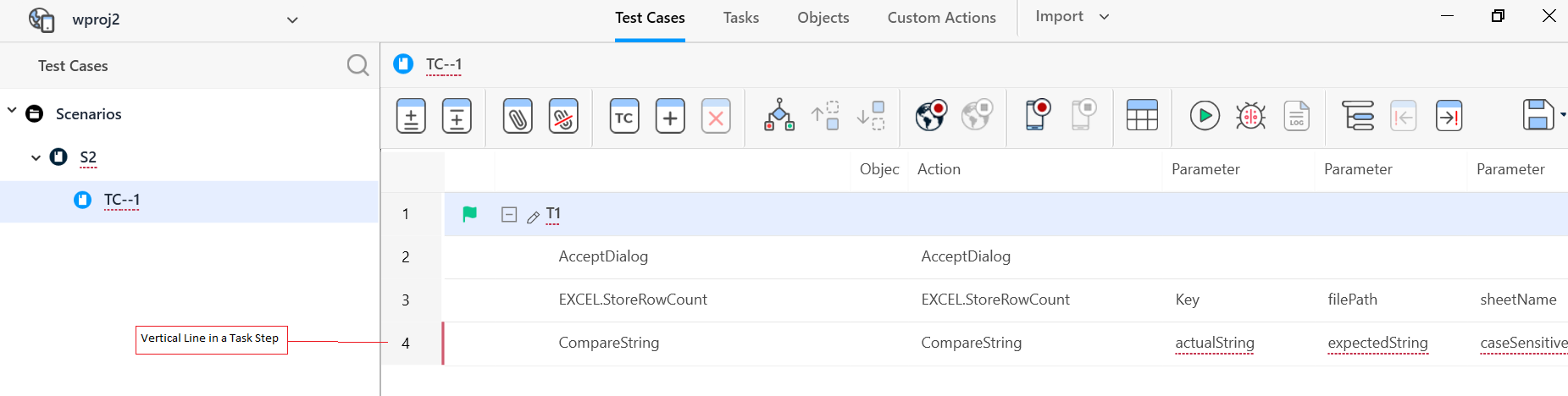Open the save options dropdown arrow
Image resolution: width=1568 pixels, height=396 pixels.
(1562, 115)
